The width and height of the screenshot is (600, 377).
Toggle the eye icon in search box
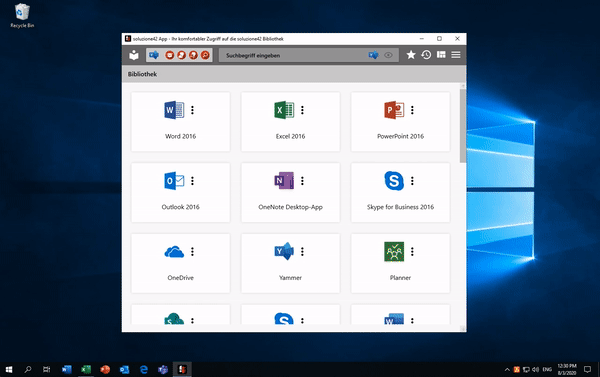pos(388,55)
